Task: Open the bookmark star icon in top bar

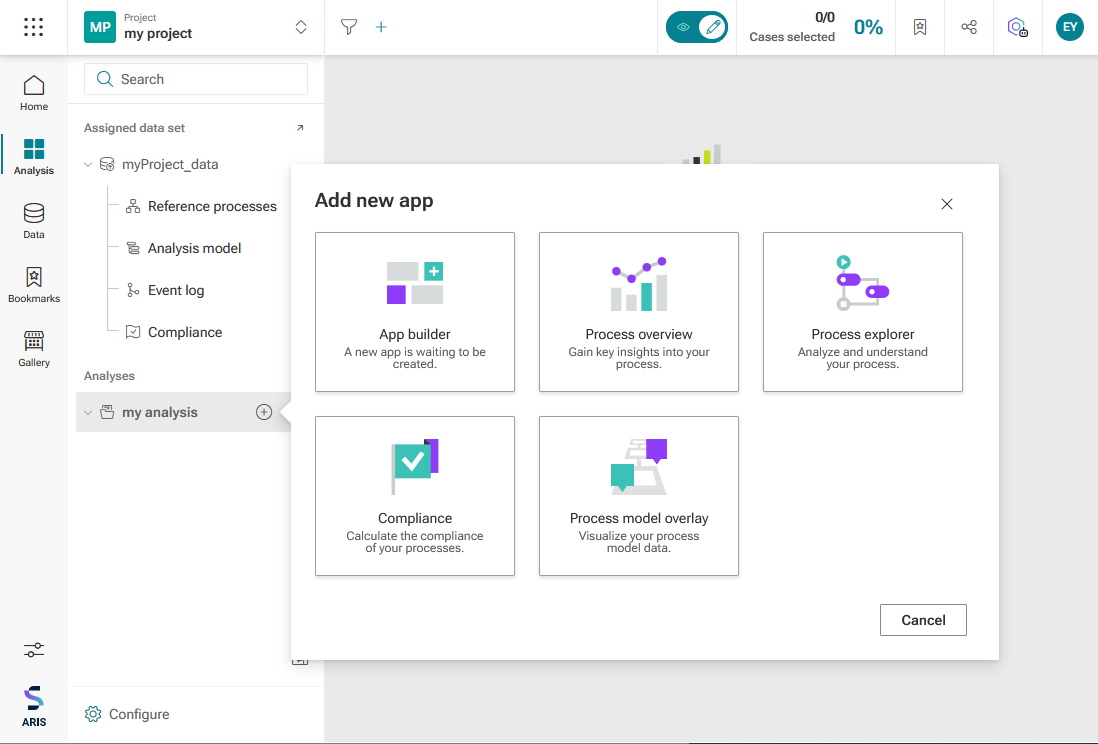Action: pyautogui.click(x=920, y=27)
